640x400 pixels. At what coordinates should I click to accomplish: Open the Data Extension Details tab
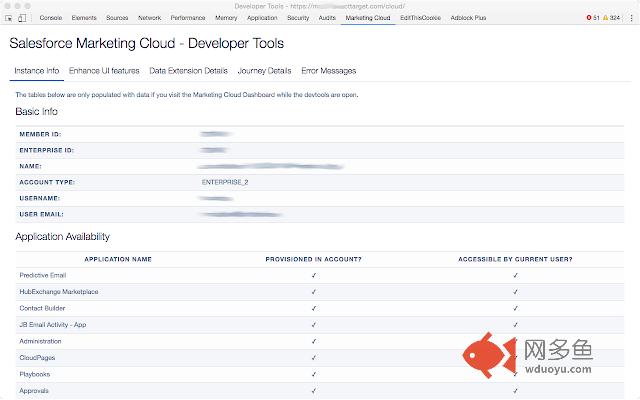(188, 71)
